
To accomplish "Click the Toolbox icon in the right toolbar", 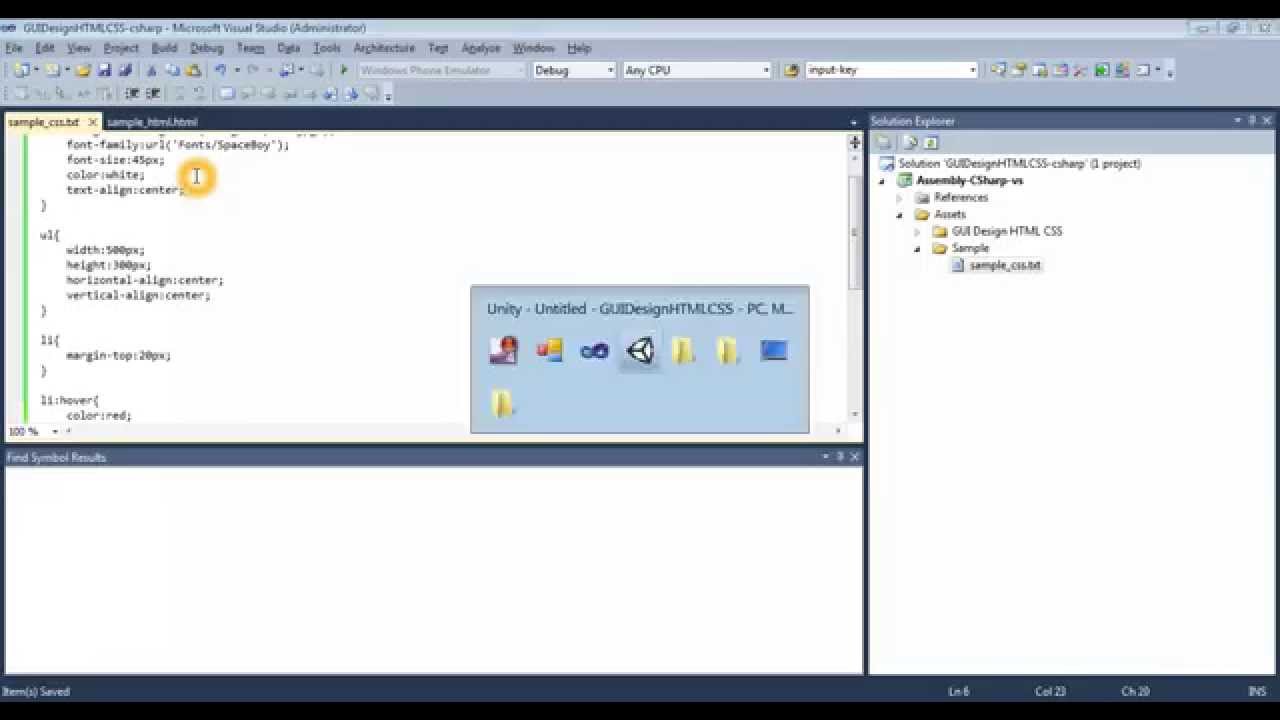I will pos(1081,70).
